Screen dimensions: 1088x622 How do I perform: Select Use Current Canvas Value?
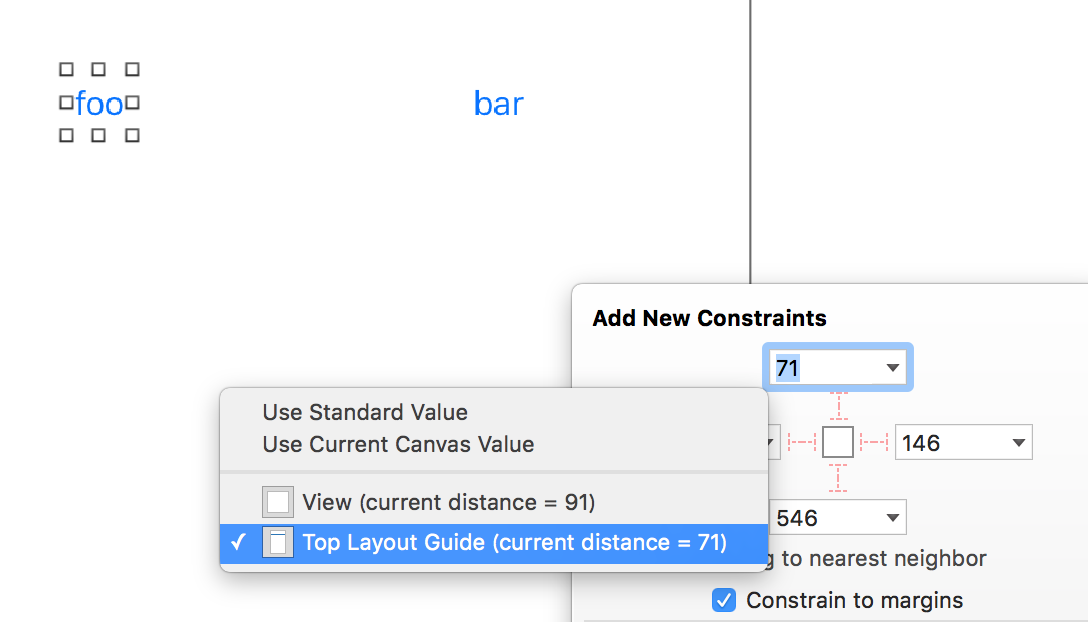click(398, 444)
